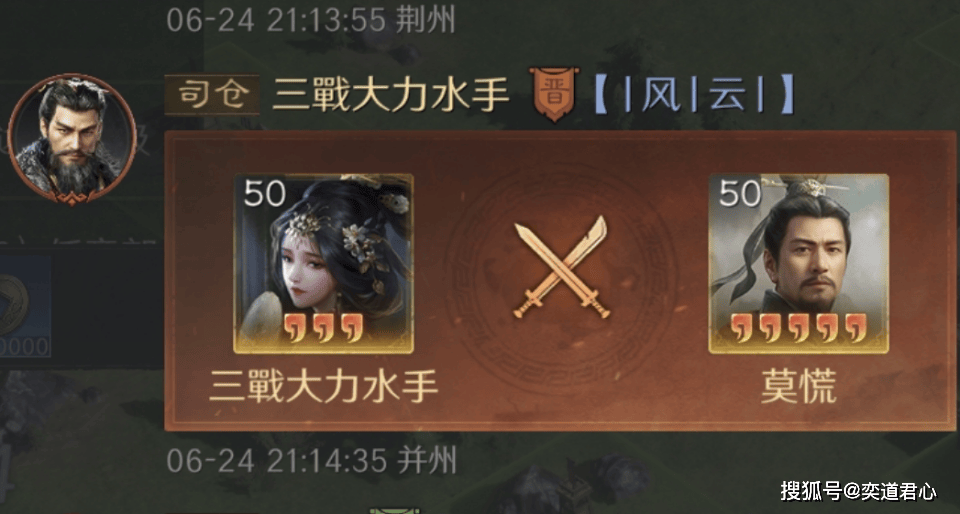Click the 搜狐号@奕道君心 watermark
Viewport: 960px width, 514px height.
(x=858, y=490)
